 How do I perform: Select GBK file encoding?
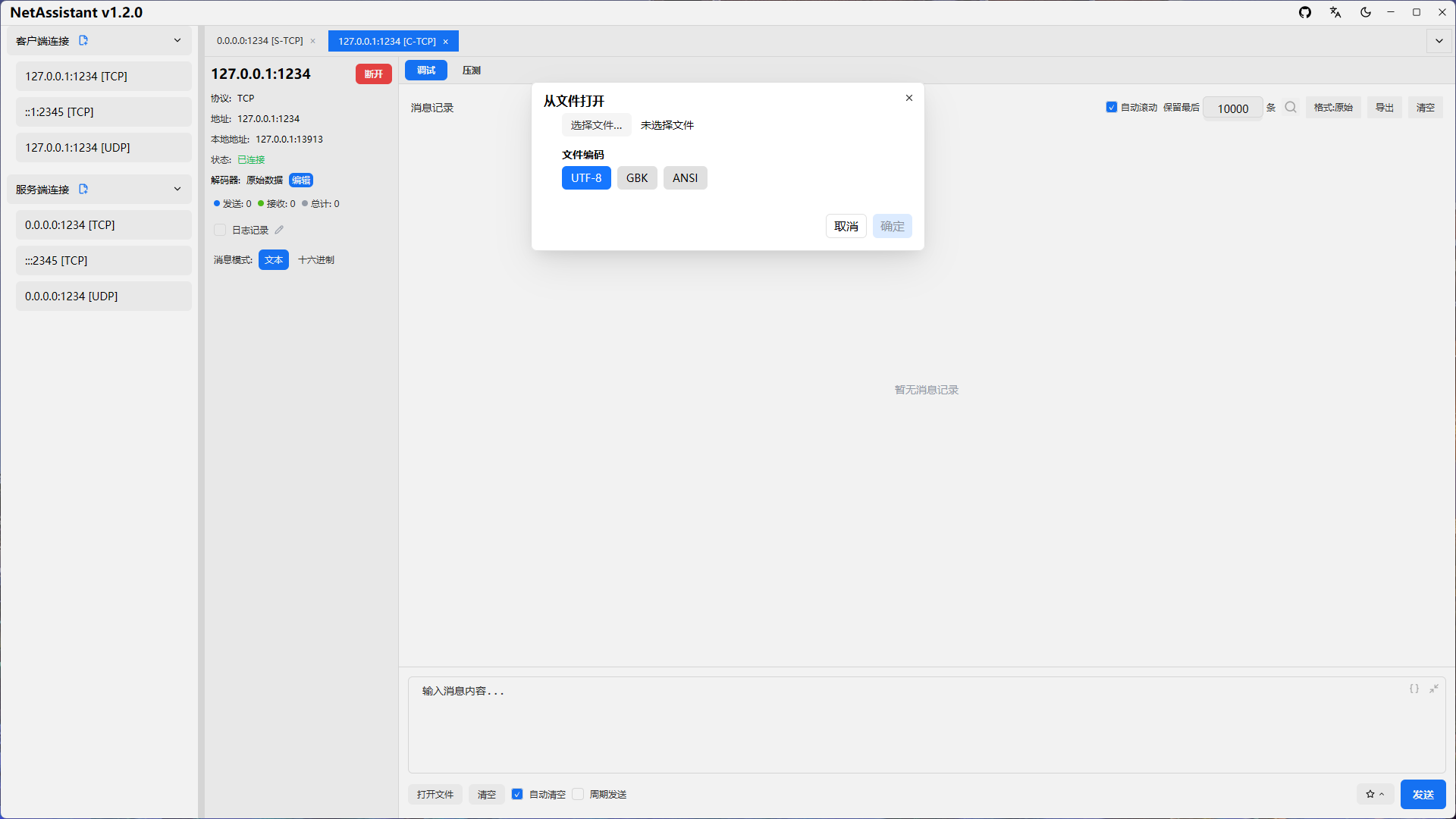click(x=637, y=178)
